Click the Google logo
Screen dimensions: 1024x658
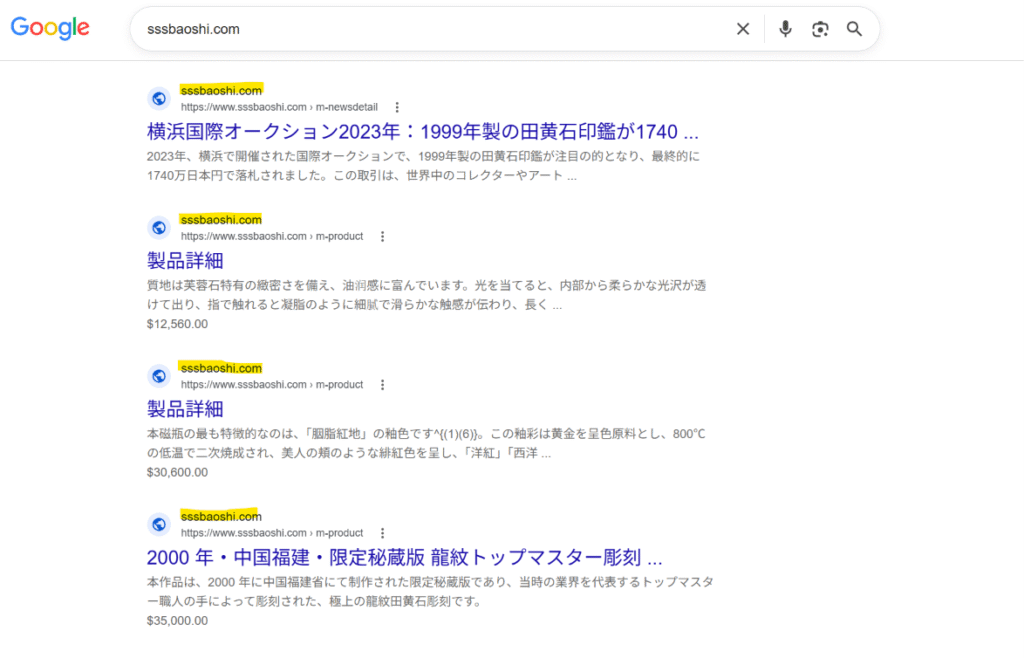point(50,28)
